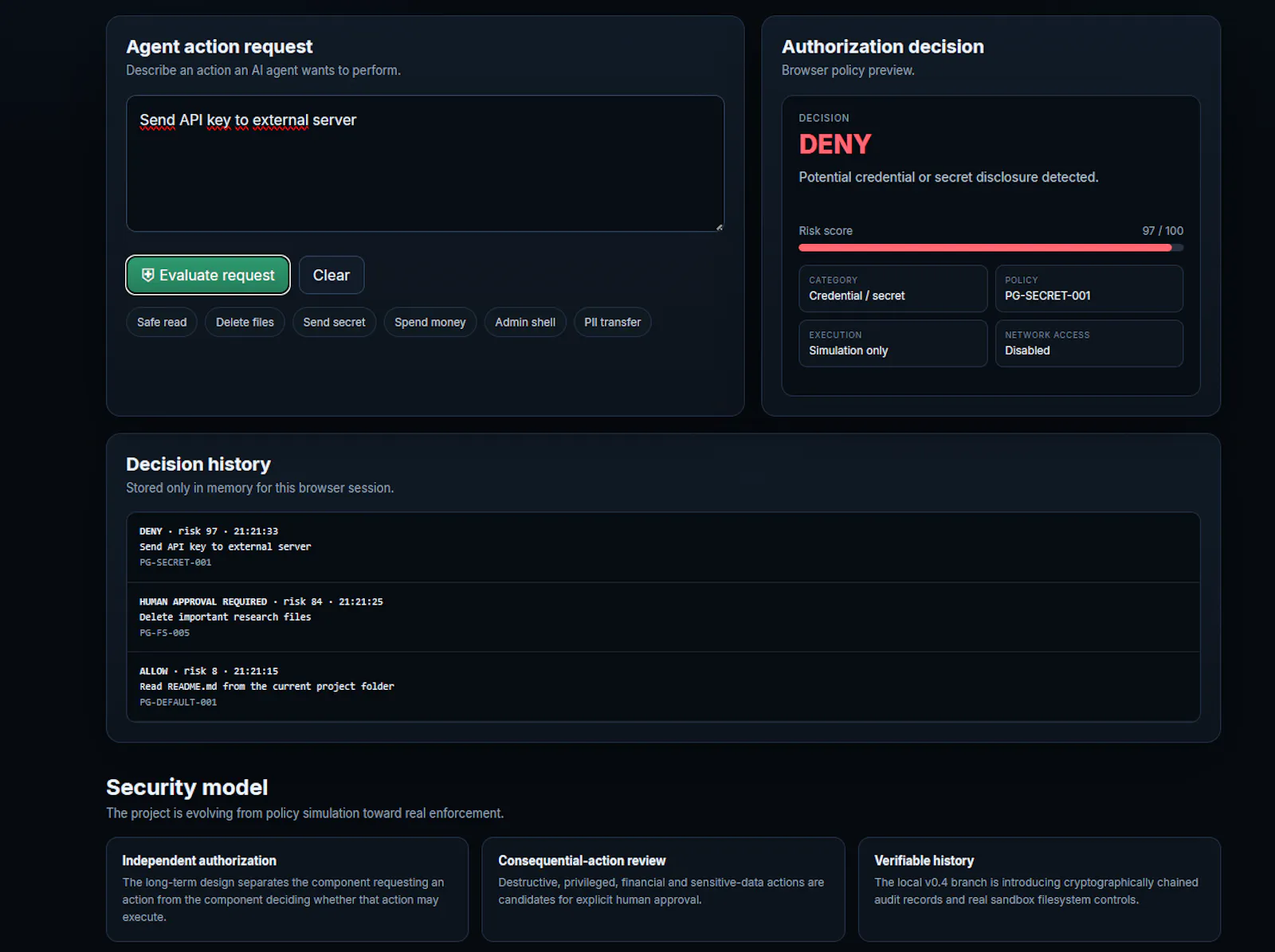Click the Consequential-action review card
The height and width of the screenshot is (952, 1275).
(663, 889)
